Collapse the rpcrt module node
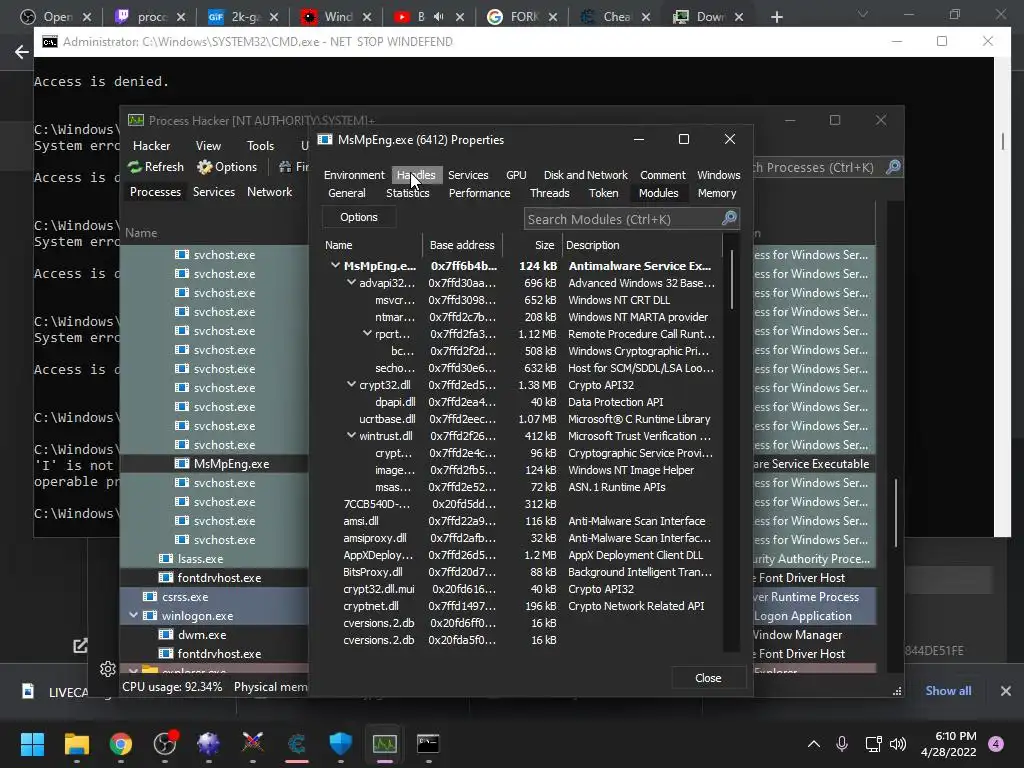 coord(367,333)
